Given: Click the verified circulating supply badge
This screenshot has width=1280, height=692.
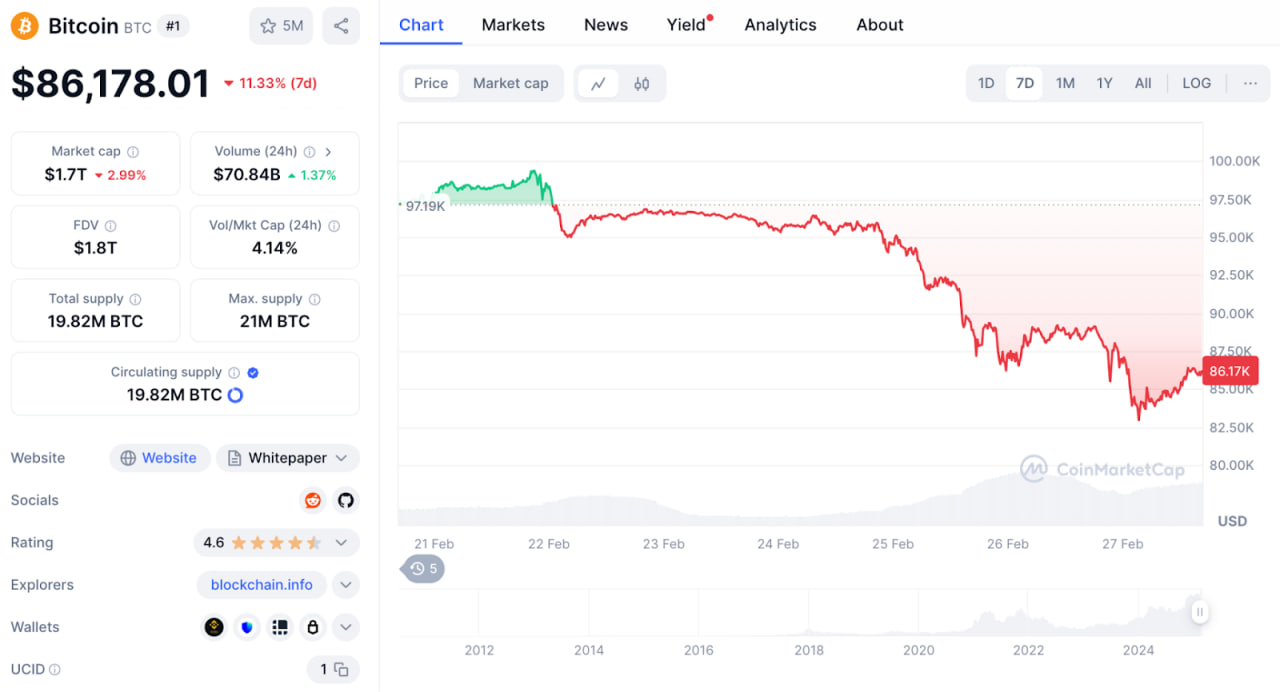Looking at the screenshot, I should click(x=253, y=372).
